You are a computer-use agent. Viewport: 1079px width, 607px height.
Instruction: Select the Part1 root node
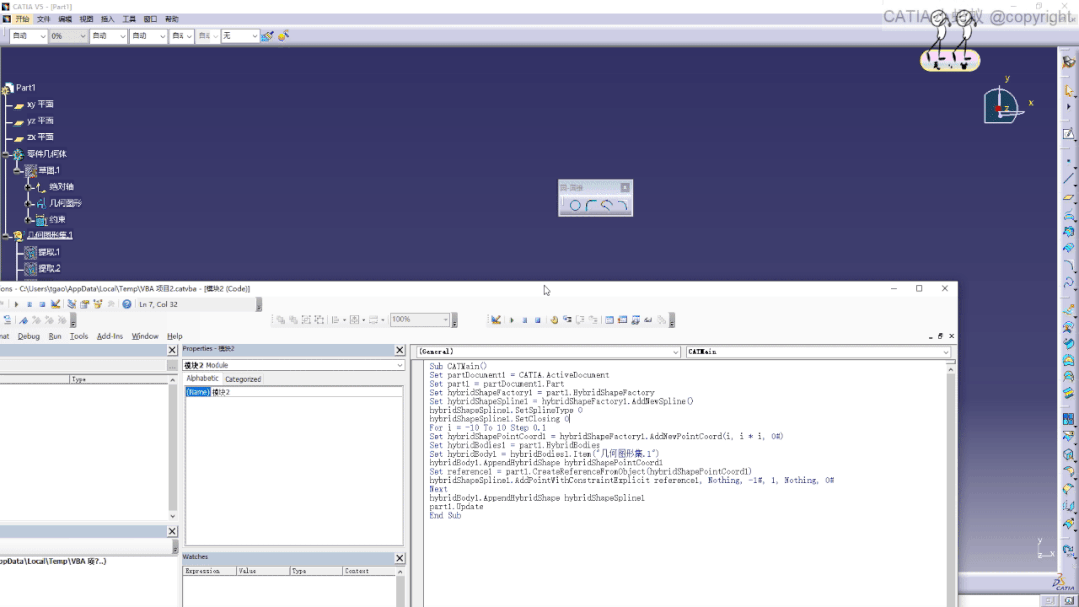25,87
